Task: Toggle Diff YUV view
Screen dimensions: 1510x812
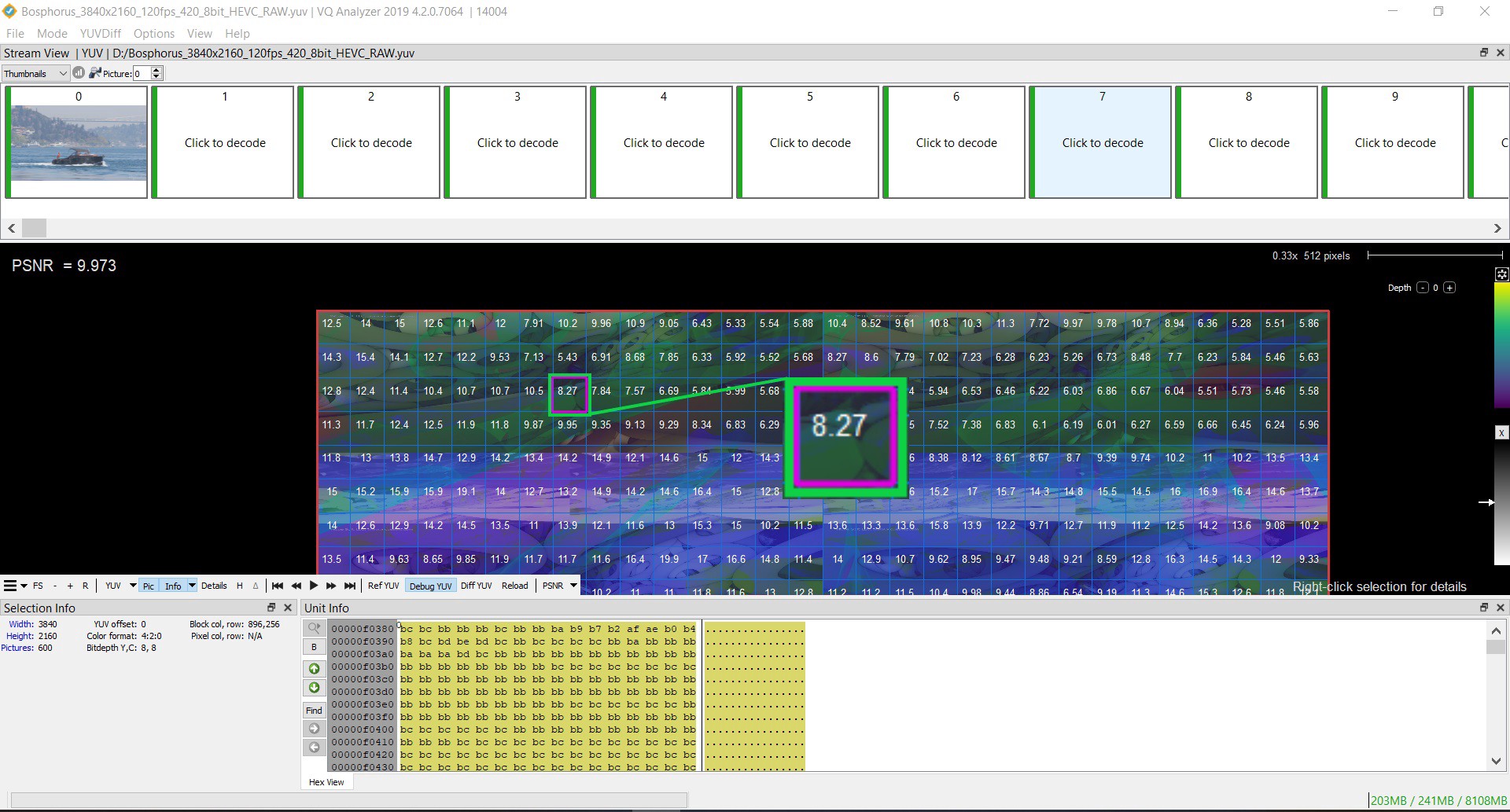Action: pyautogui.click(x=476, y=586)
